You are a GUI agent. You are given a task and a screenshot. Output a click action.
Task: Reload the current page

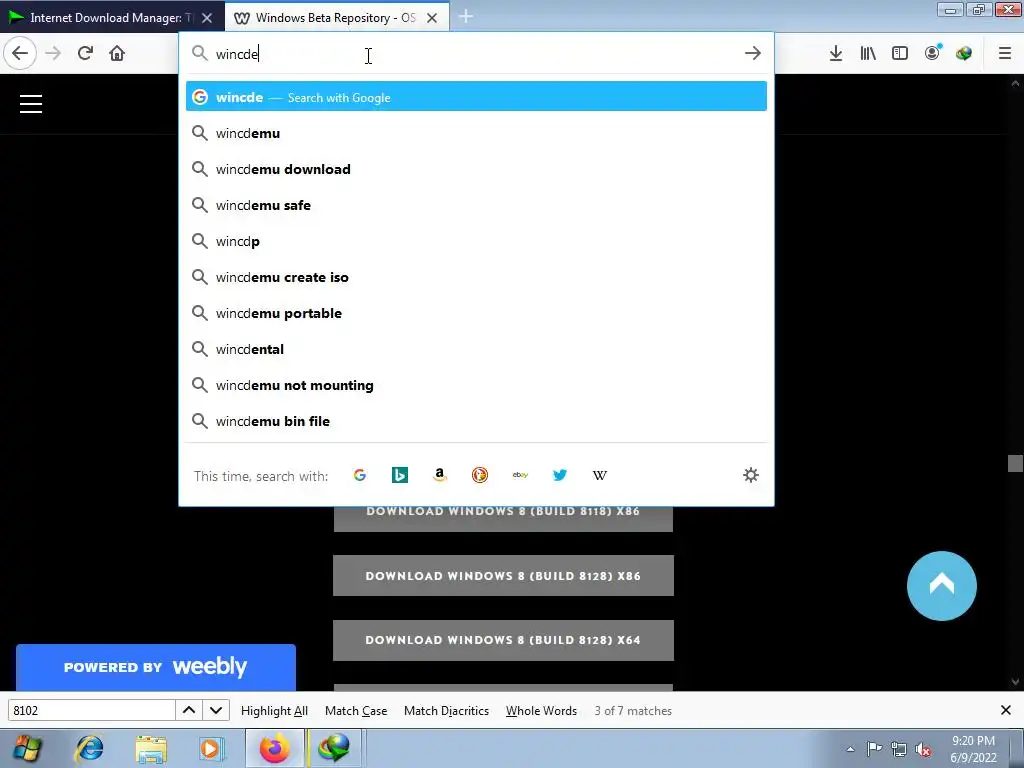click(85, 53)
